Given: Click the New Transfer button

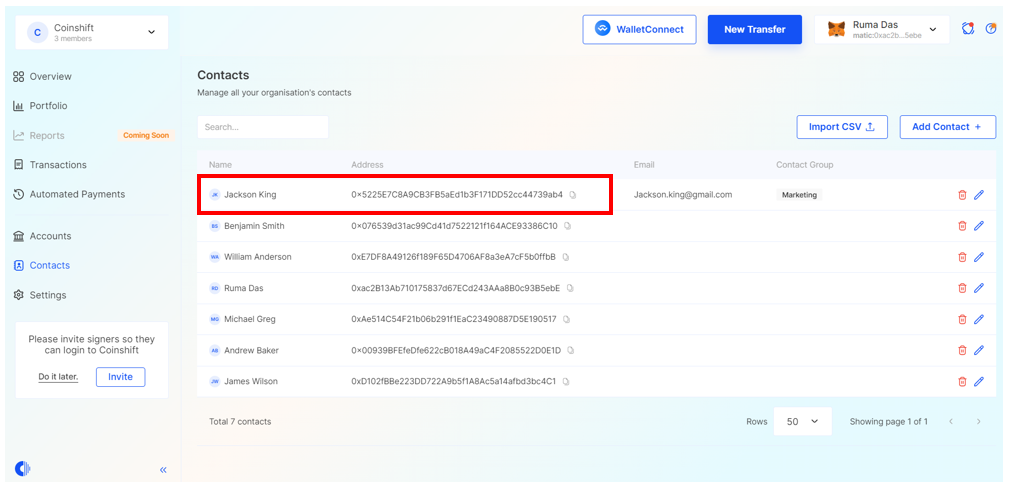Looking at the screenshot, I should (x=754, y=30).
